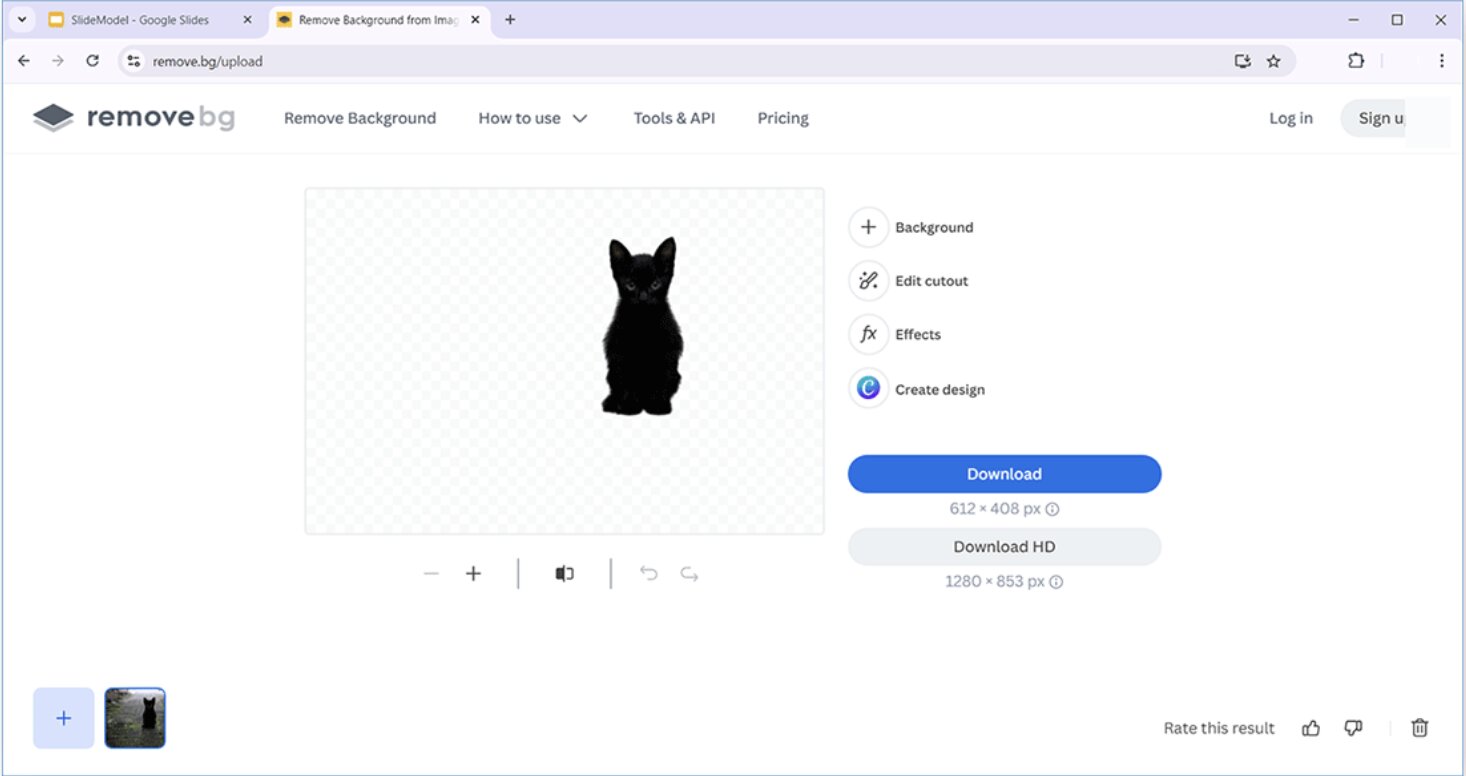This screenshot has width=1466, height=776.
Task: Click the Log in link
Action: coord(1291,118)
